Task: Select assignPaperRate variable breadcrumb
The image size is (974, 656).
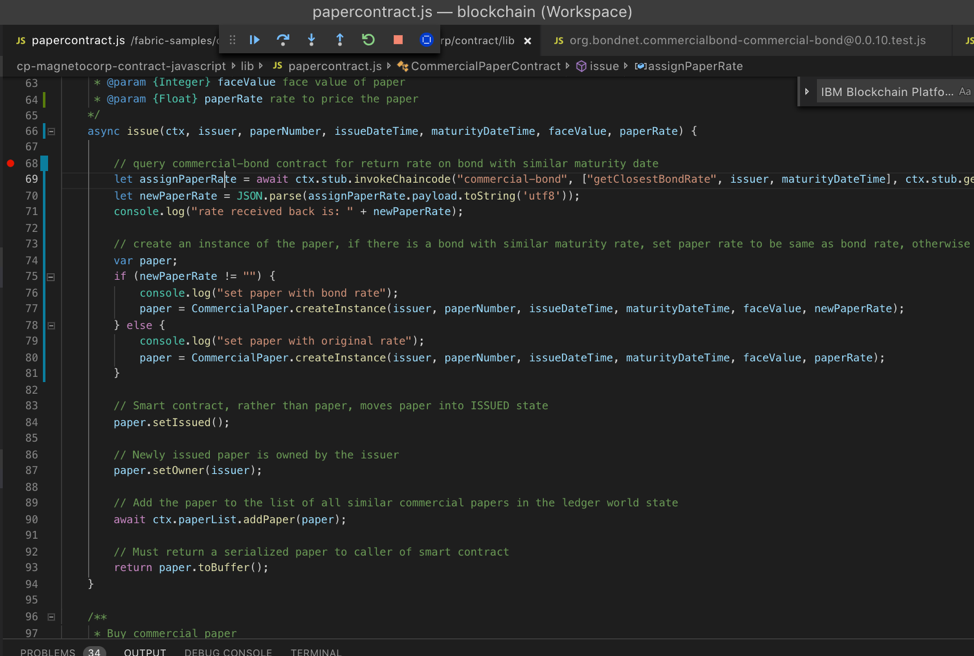Action: pyautogui.click(x=695, y=66)
